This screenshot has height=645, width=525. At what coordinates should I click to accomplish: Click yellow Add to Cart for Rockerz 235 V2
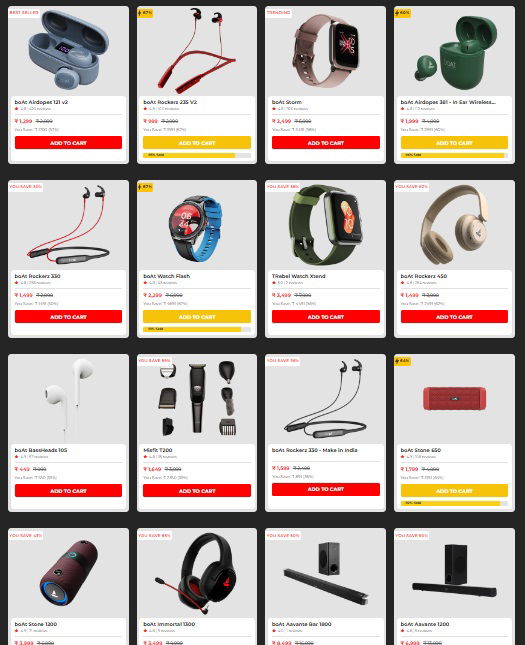point(197,143)
